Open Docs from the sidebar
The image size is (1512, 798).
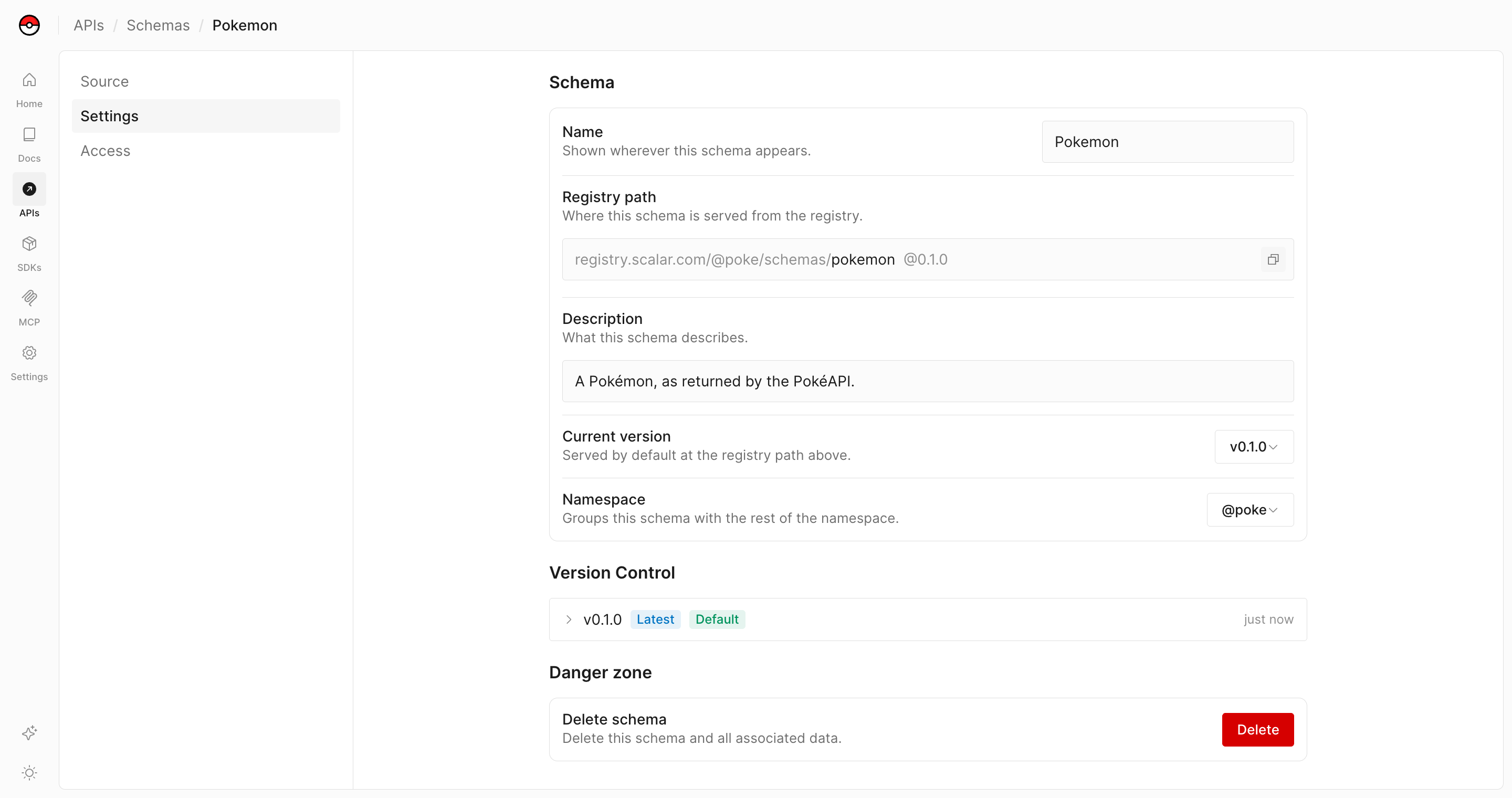pyautogui.click(x=29, y=144)
